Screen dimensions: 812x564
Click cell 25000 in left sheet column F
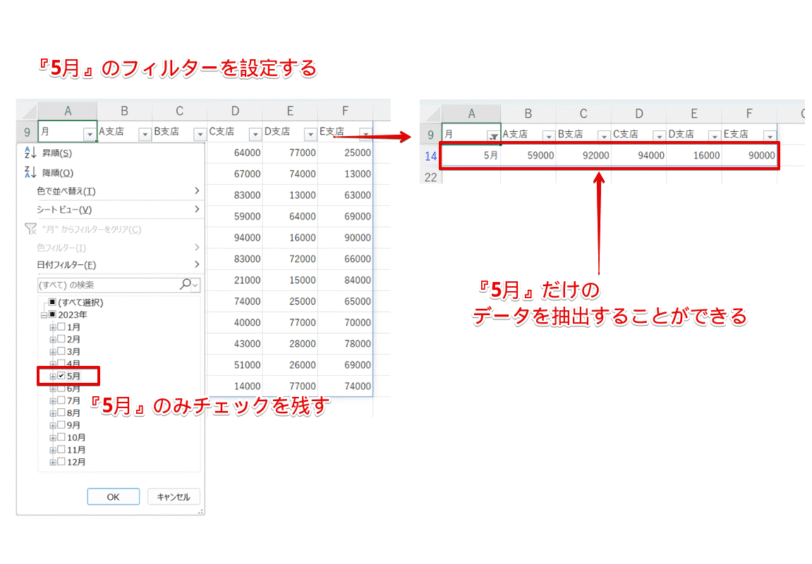[345, 153]
